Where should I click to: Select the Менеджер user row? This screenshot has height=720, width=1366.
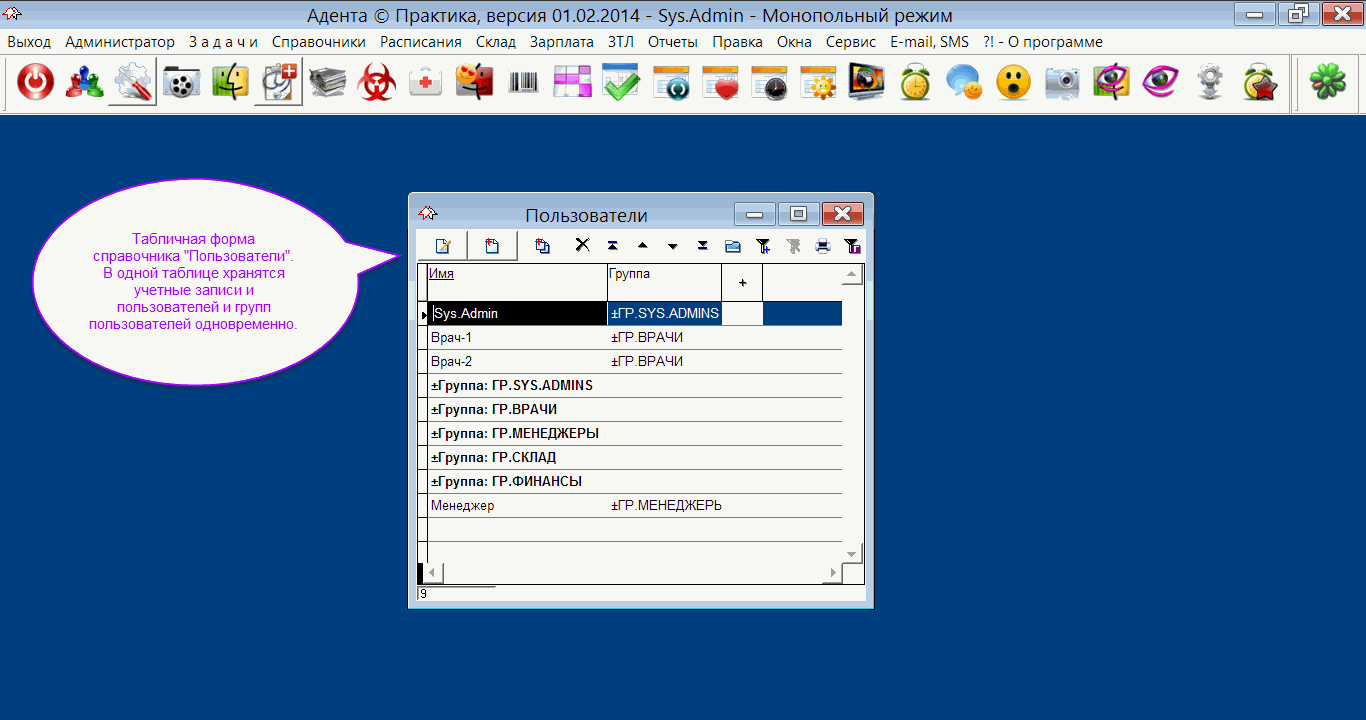(462, 506)
